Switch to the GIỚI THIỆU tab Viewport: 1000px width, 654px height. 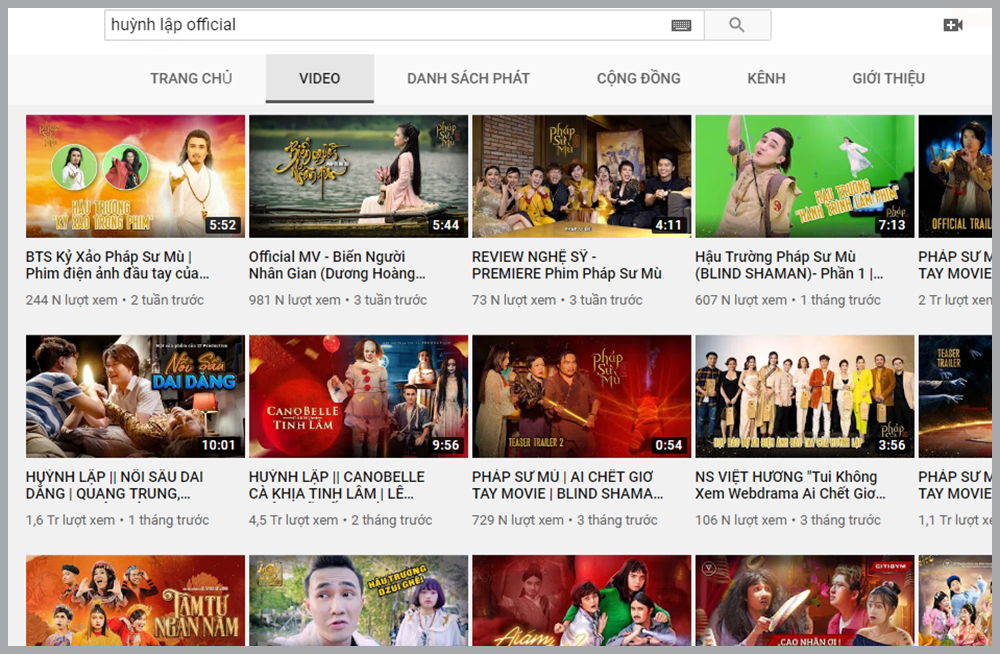pos(888,78)
